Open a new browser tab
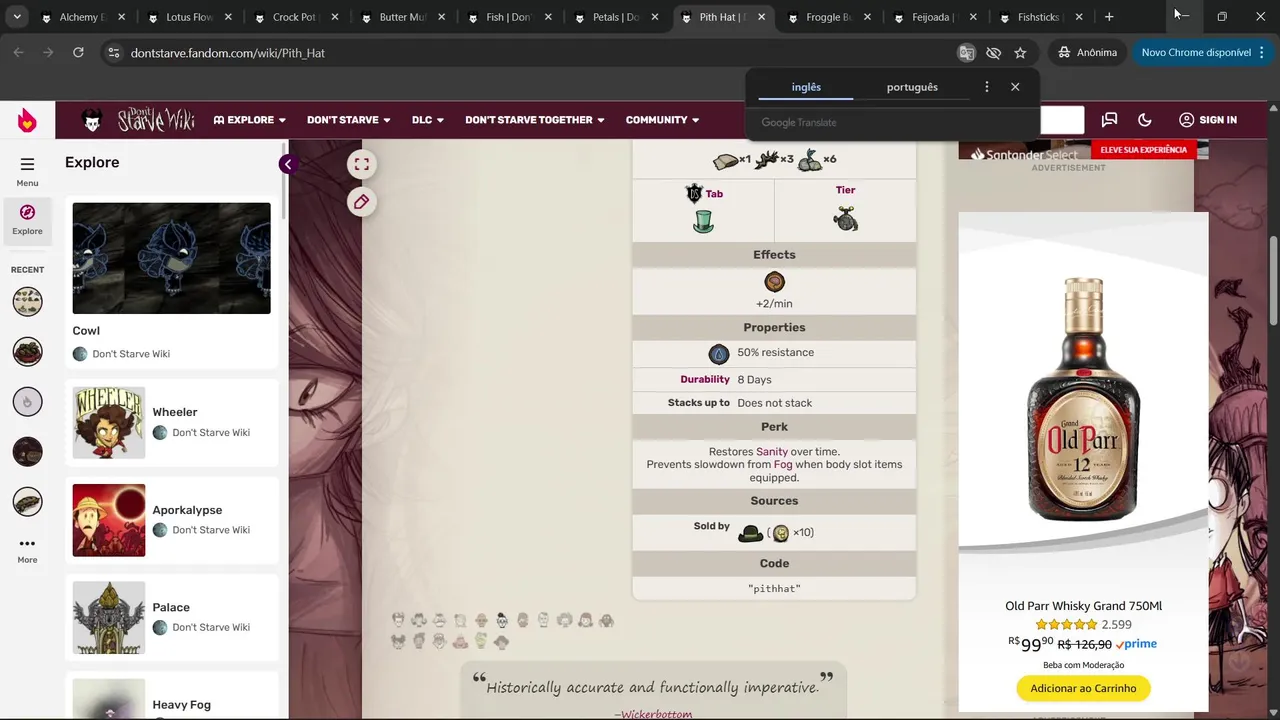 tap(1109, 17)
